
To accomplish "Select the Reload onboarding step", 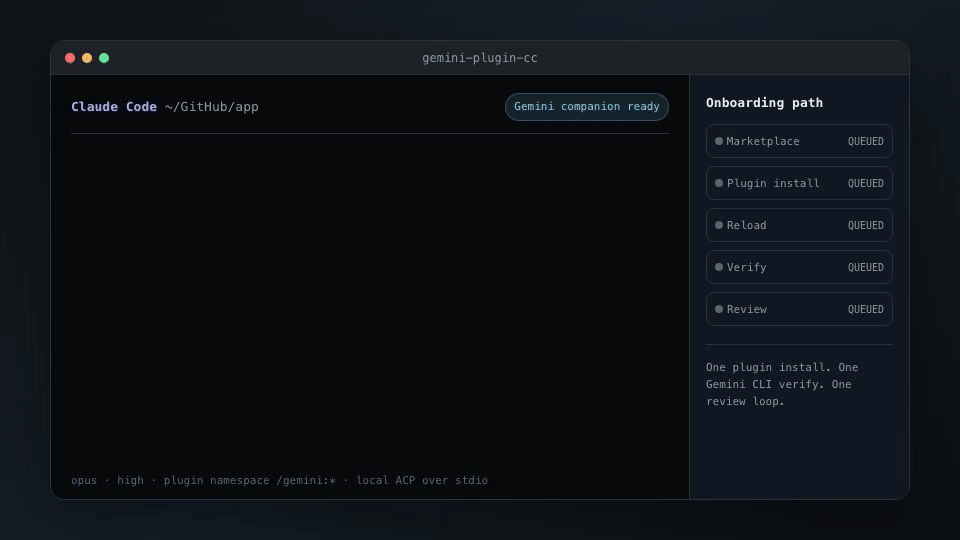I will point(799,225).
